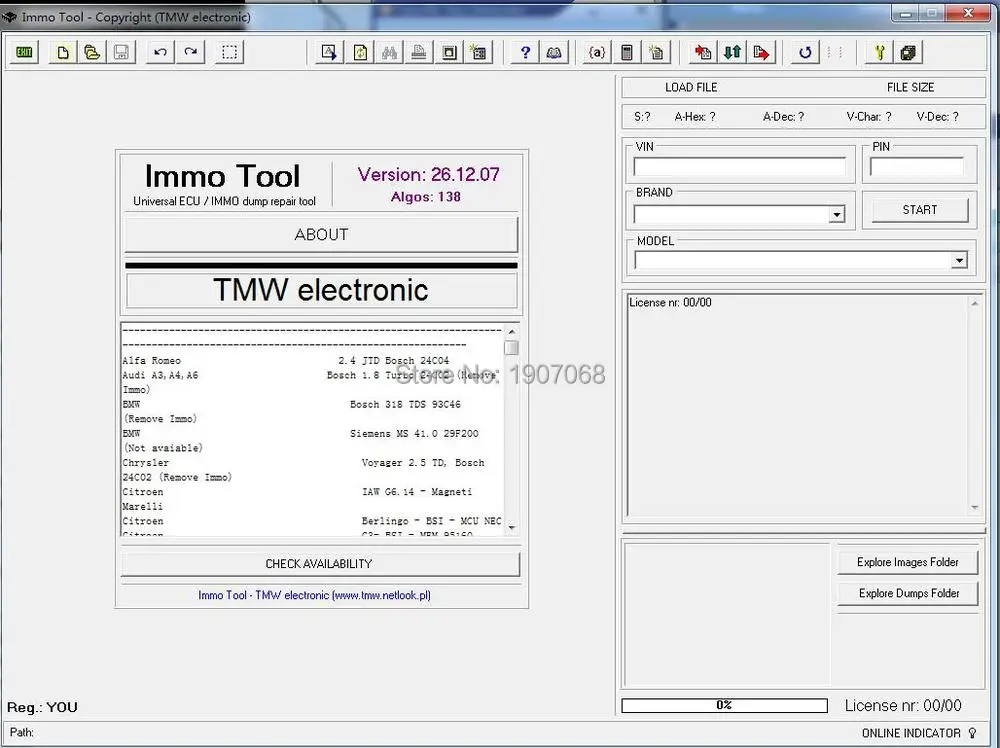Undo with the left curved arrow icon
This screenshot has height=748, width=1000.
tap(160, 52)
